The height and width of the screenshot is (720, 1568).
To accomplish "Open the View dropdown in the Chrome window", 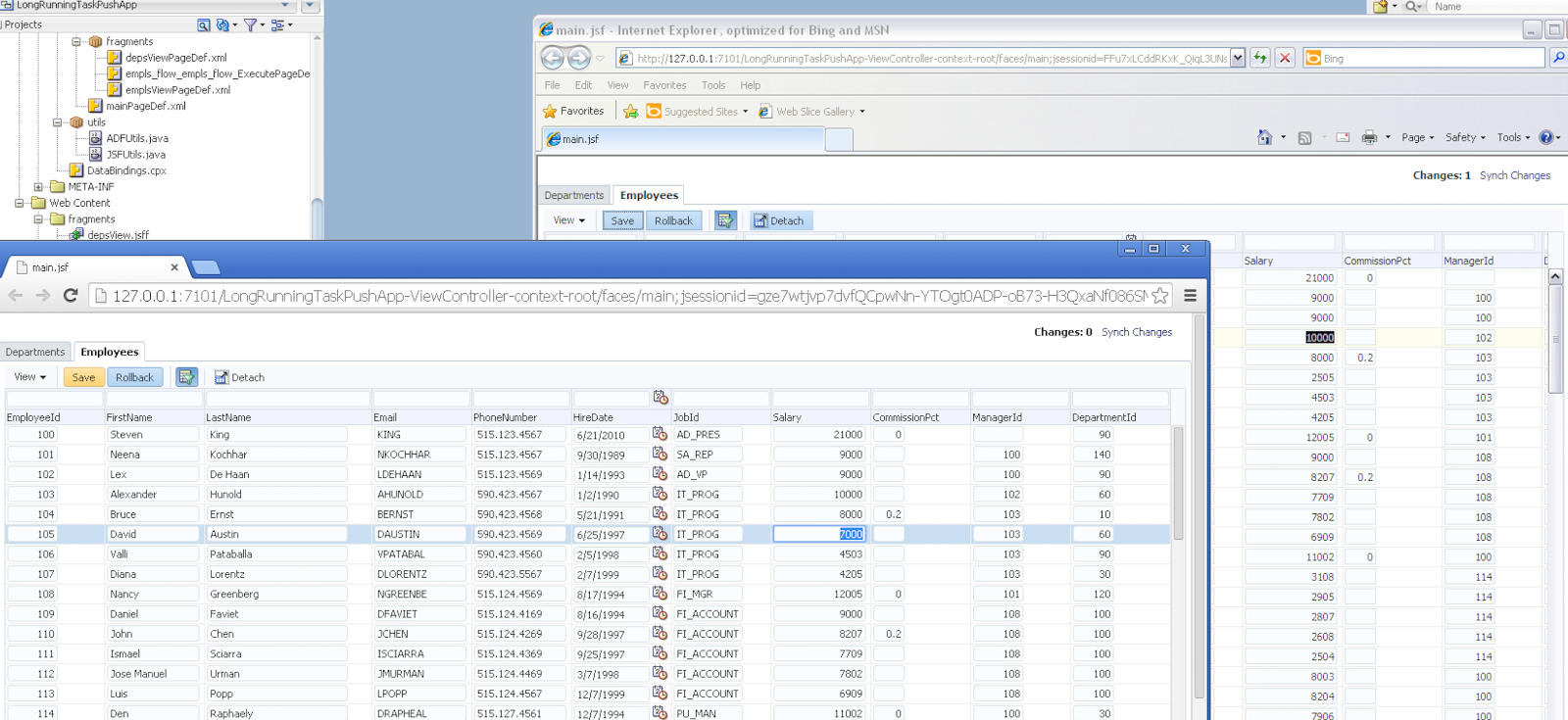I will coord(30,377).
